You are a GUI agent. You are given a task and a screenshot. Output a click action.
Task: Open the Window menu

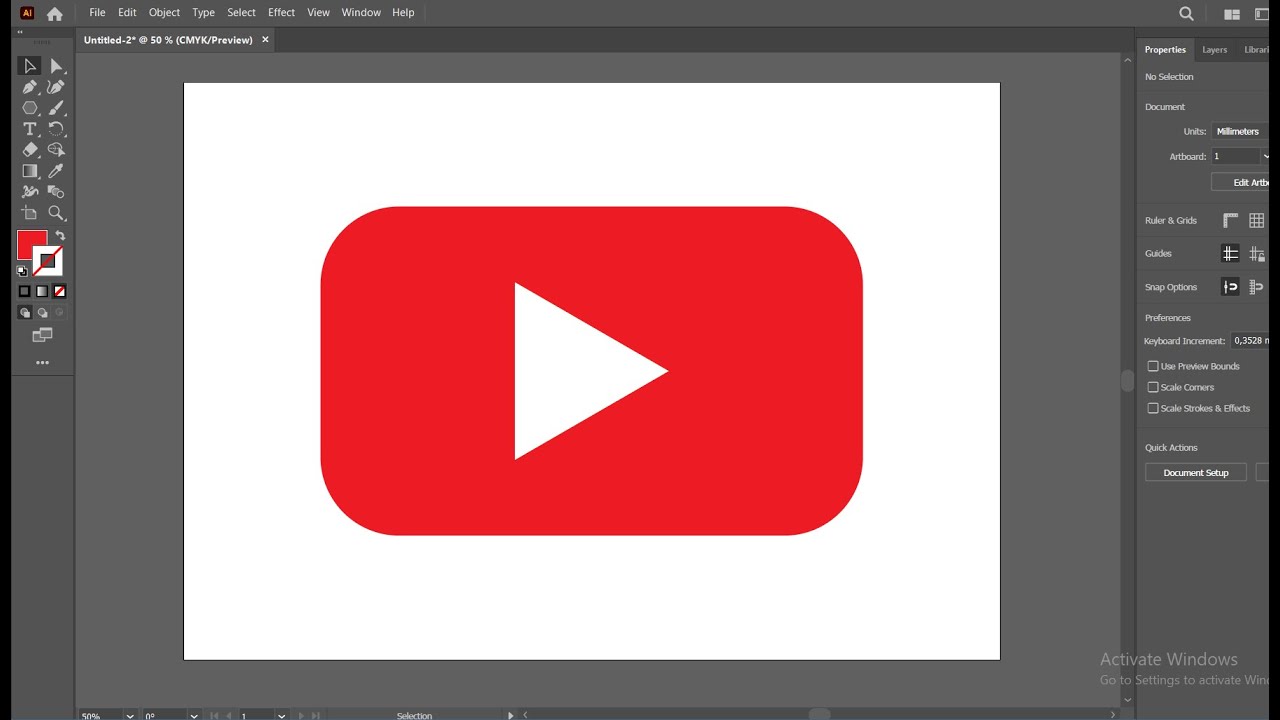coord(361,12)
